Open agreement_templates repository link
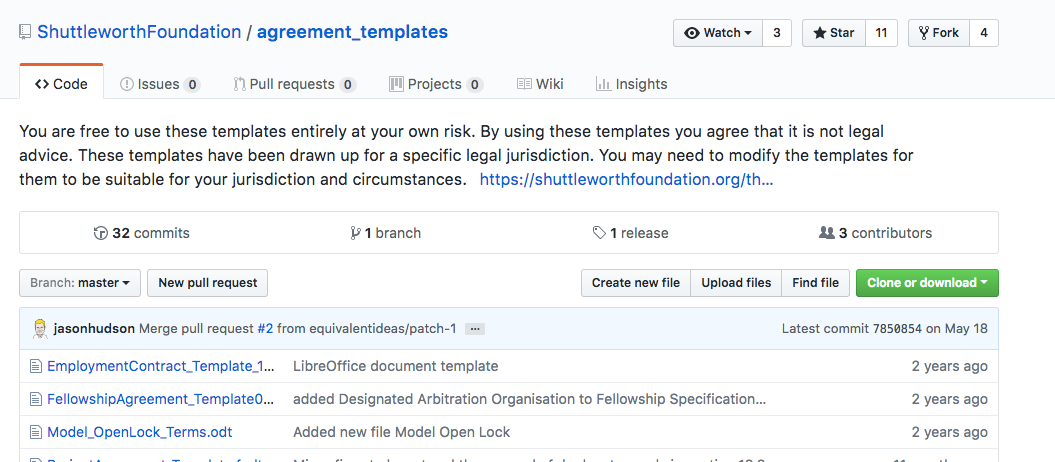 coord(353,32)
